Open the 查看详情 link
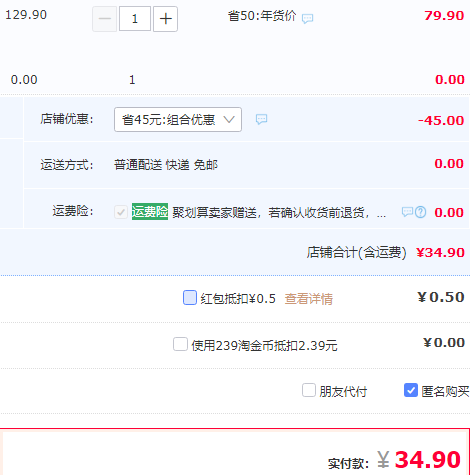Viewport: 474px width, 475px height. pos(309,299)
